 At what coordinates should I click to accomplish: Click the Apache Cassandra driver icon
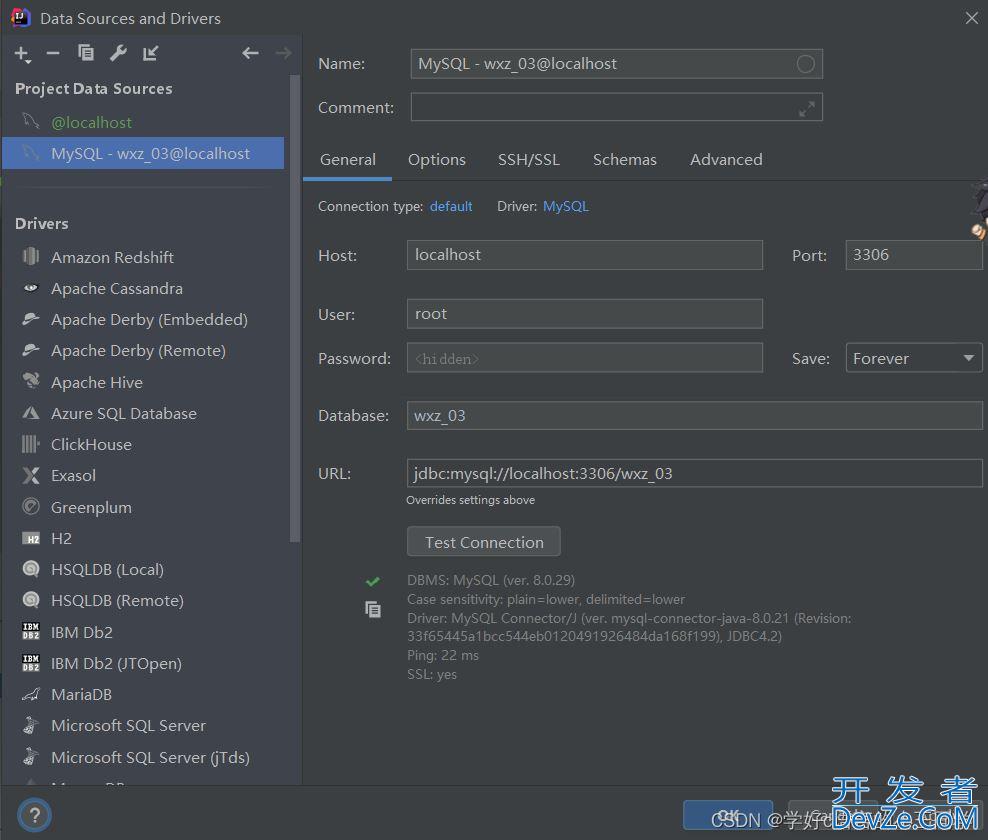pyautogui.click(x=30, y=288)
